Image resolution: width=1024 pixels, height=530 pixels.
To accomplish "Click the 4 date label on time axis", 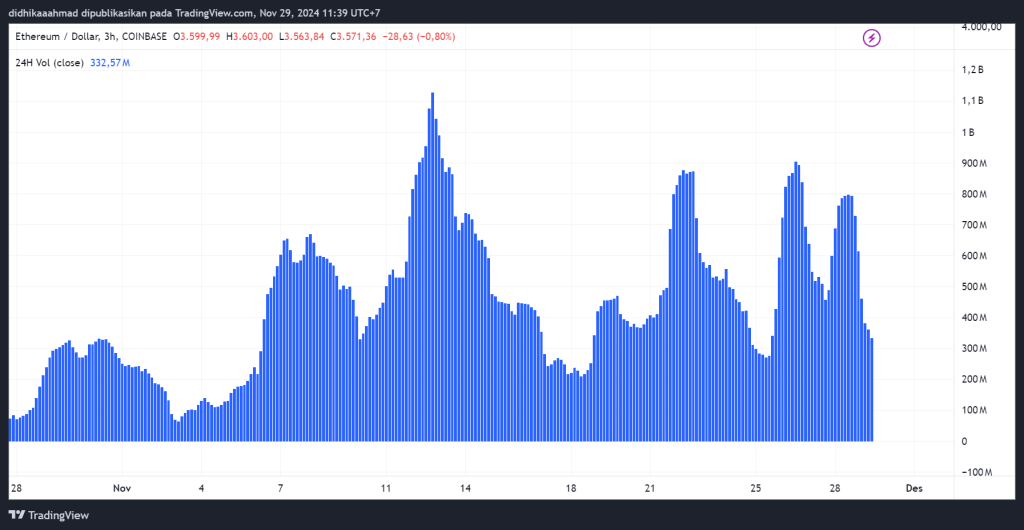I will tap(202, 488).
